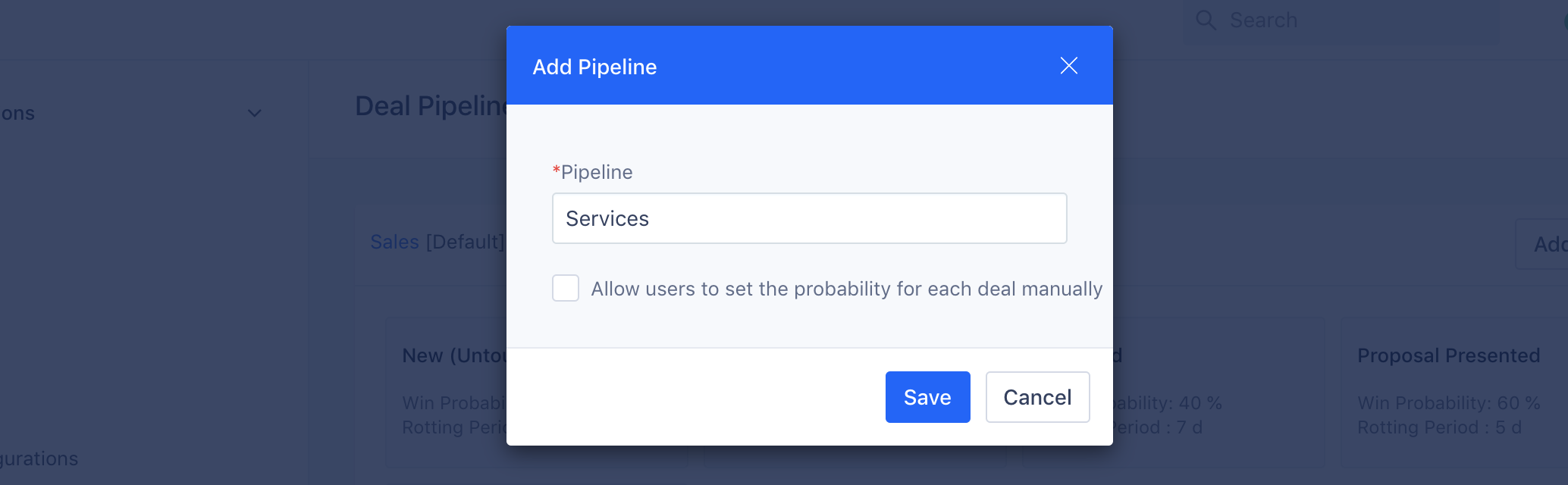Click the Add Pipeline dialog title
The width and height of the screenshot is (1568, 485).
(594, 67)
